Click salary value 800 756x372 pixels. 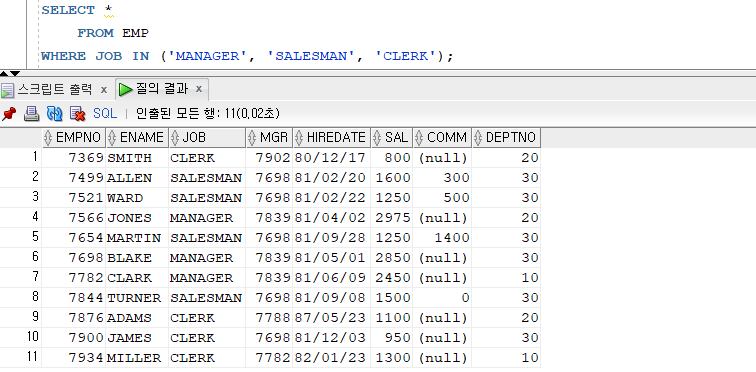click(x=392, y=158)
